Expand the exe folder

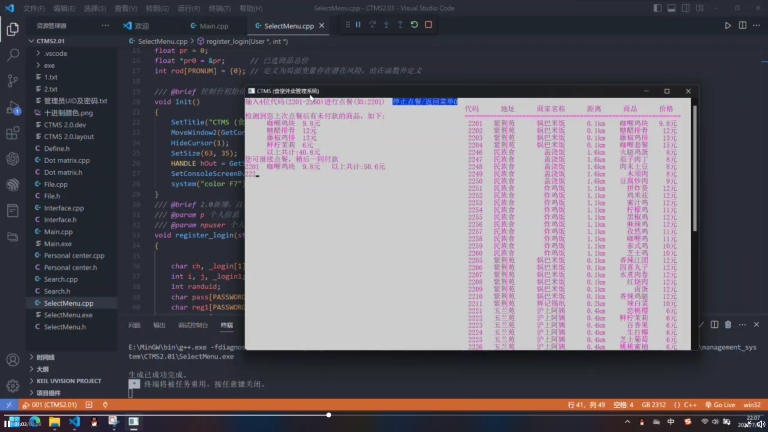point(49,65)
